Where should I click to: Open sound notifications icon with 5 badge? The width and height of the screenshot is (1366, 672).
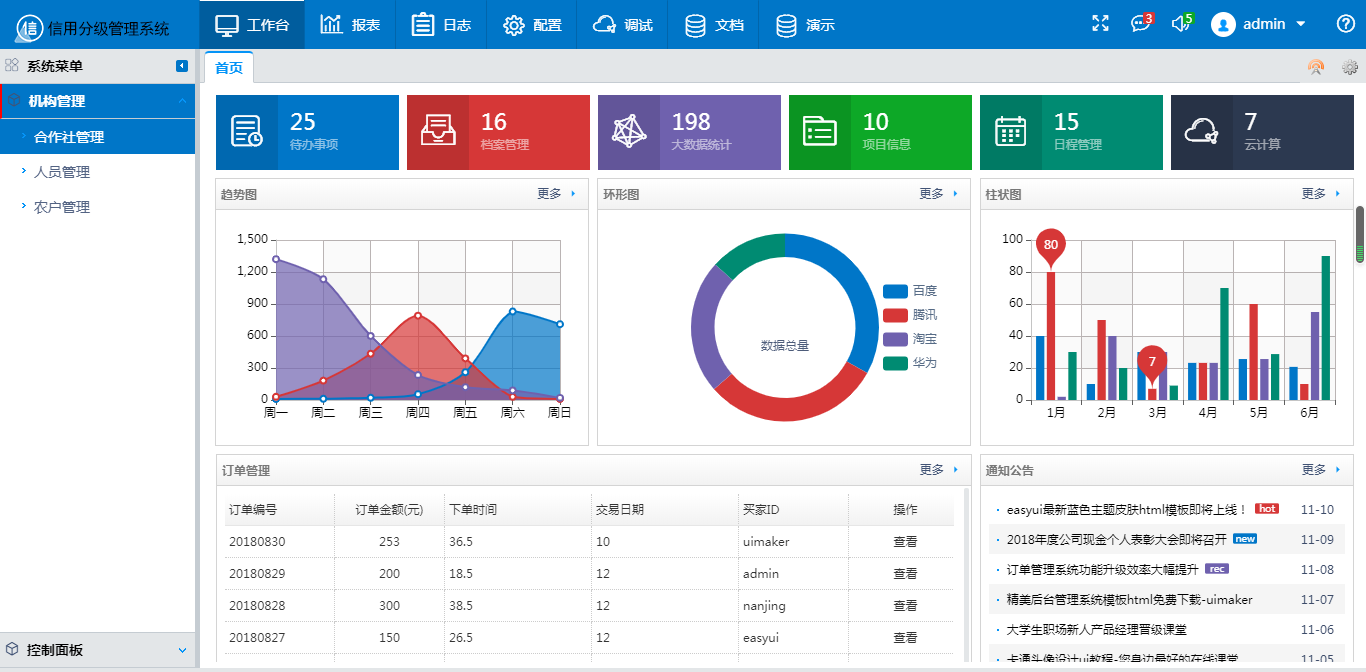coord(1182,23)
